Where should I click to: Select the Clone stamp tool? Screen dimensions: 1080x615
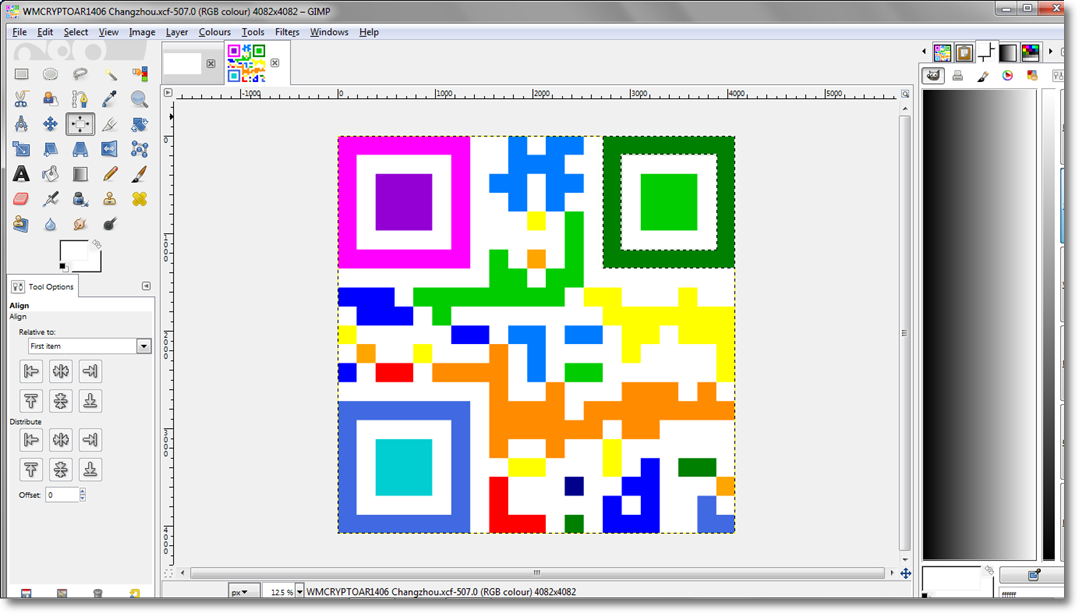pos(110,199)
